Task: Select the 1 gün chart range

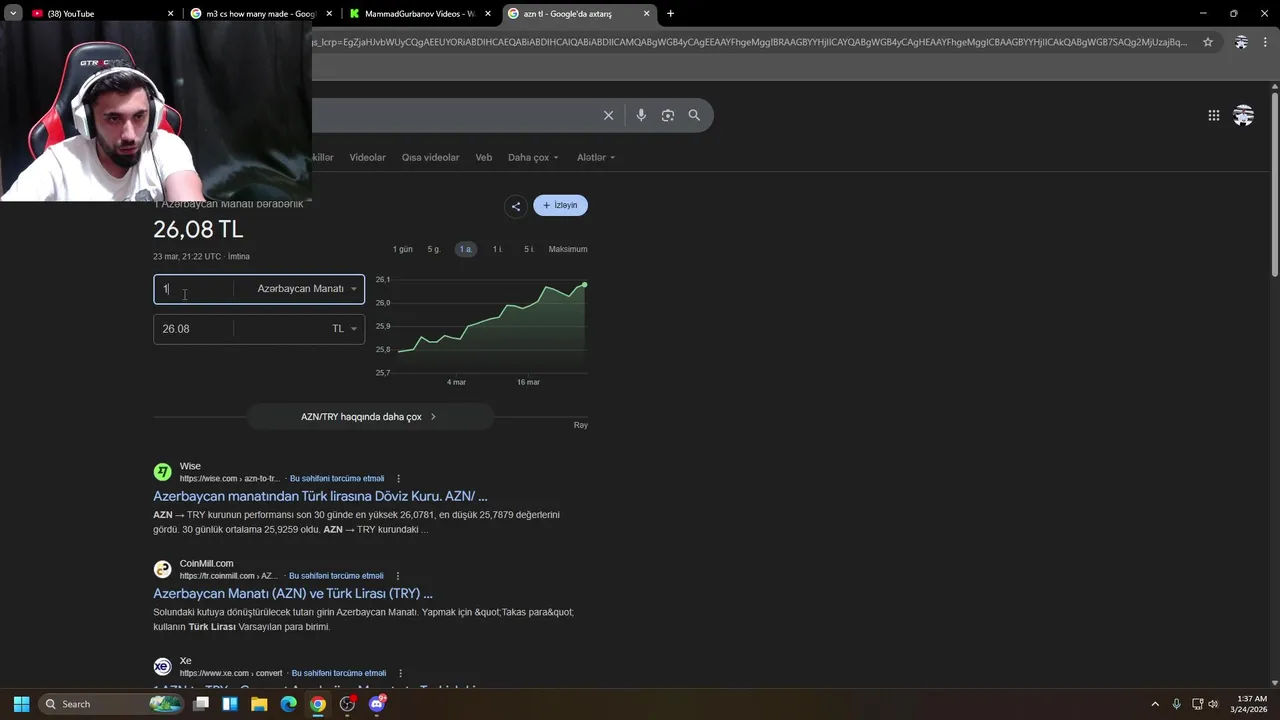Action: coord(403,249)
